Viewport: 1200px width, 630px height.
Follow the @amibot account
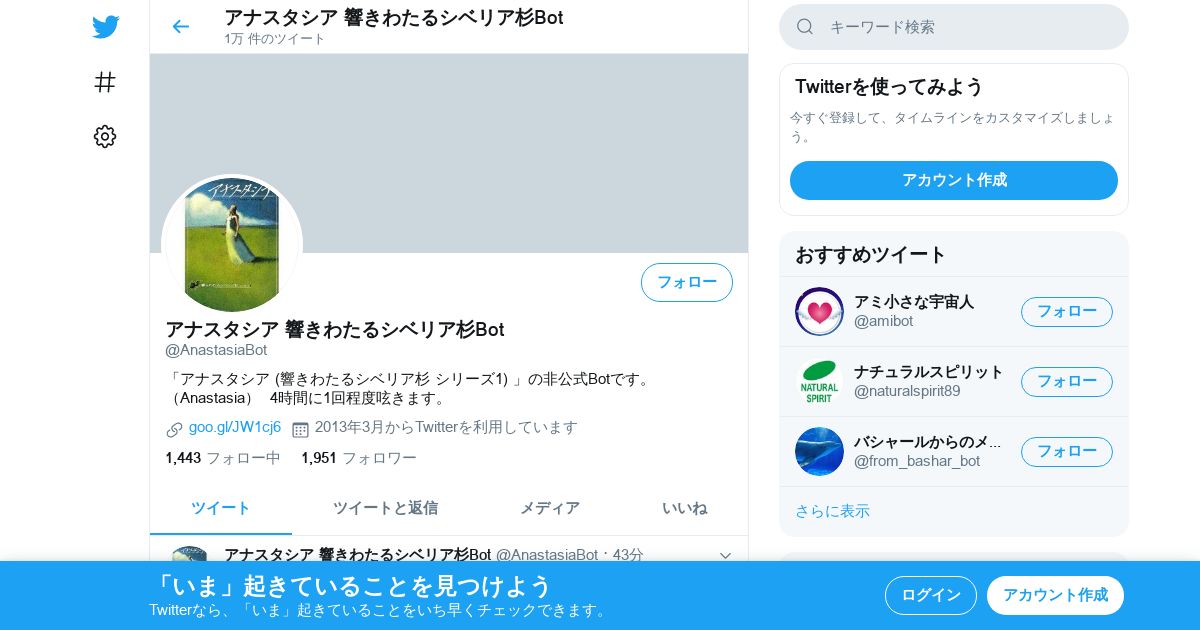click(x=1067, y=311)
